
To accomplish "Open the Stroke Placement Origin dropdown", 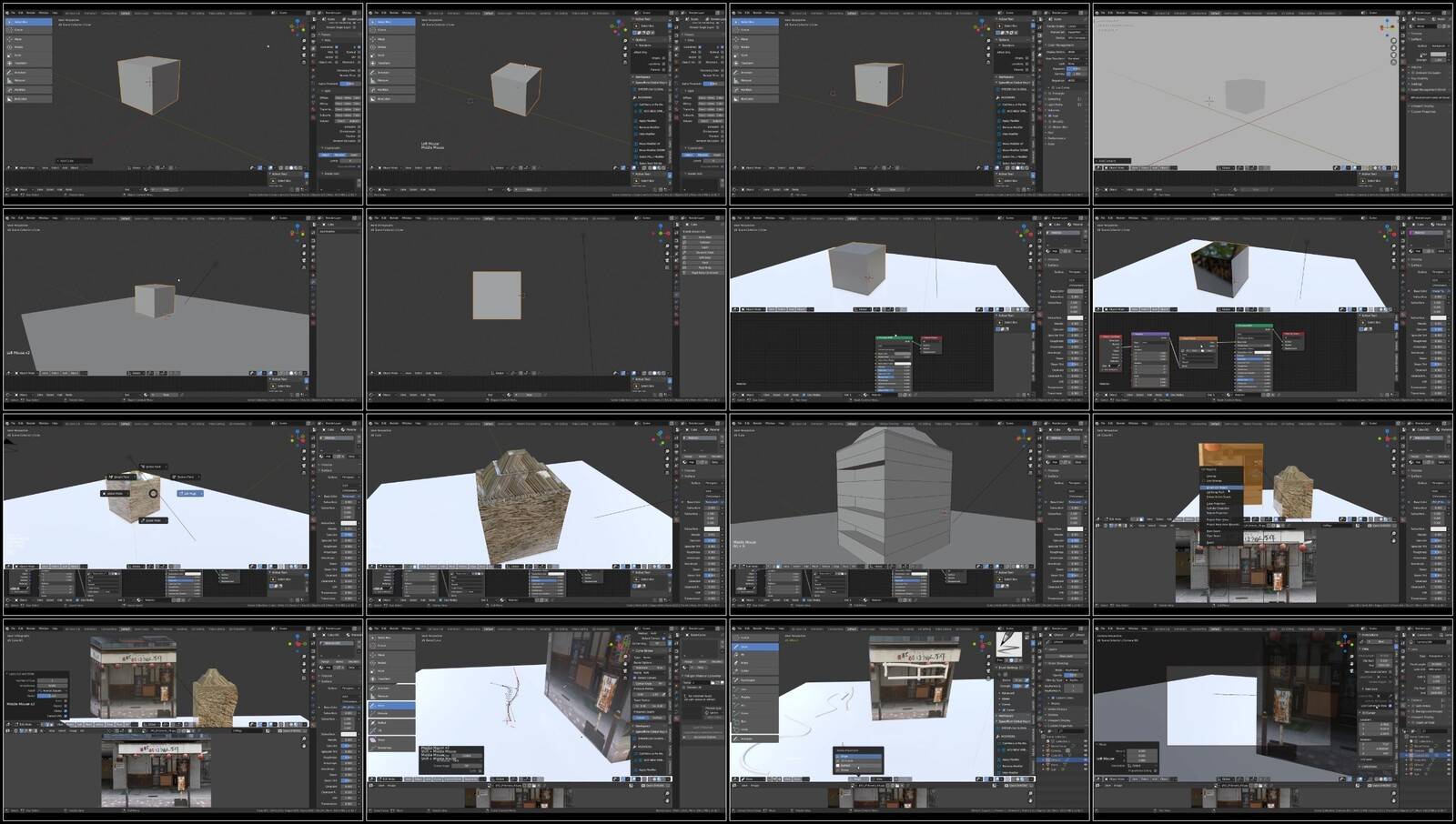I will coord(858,779).
